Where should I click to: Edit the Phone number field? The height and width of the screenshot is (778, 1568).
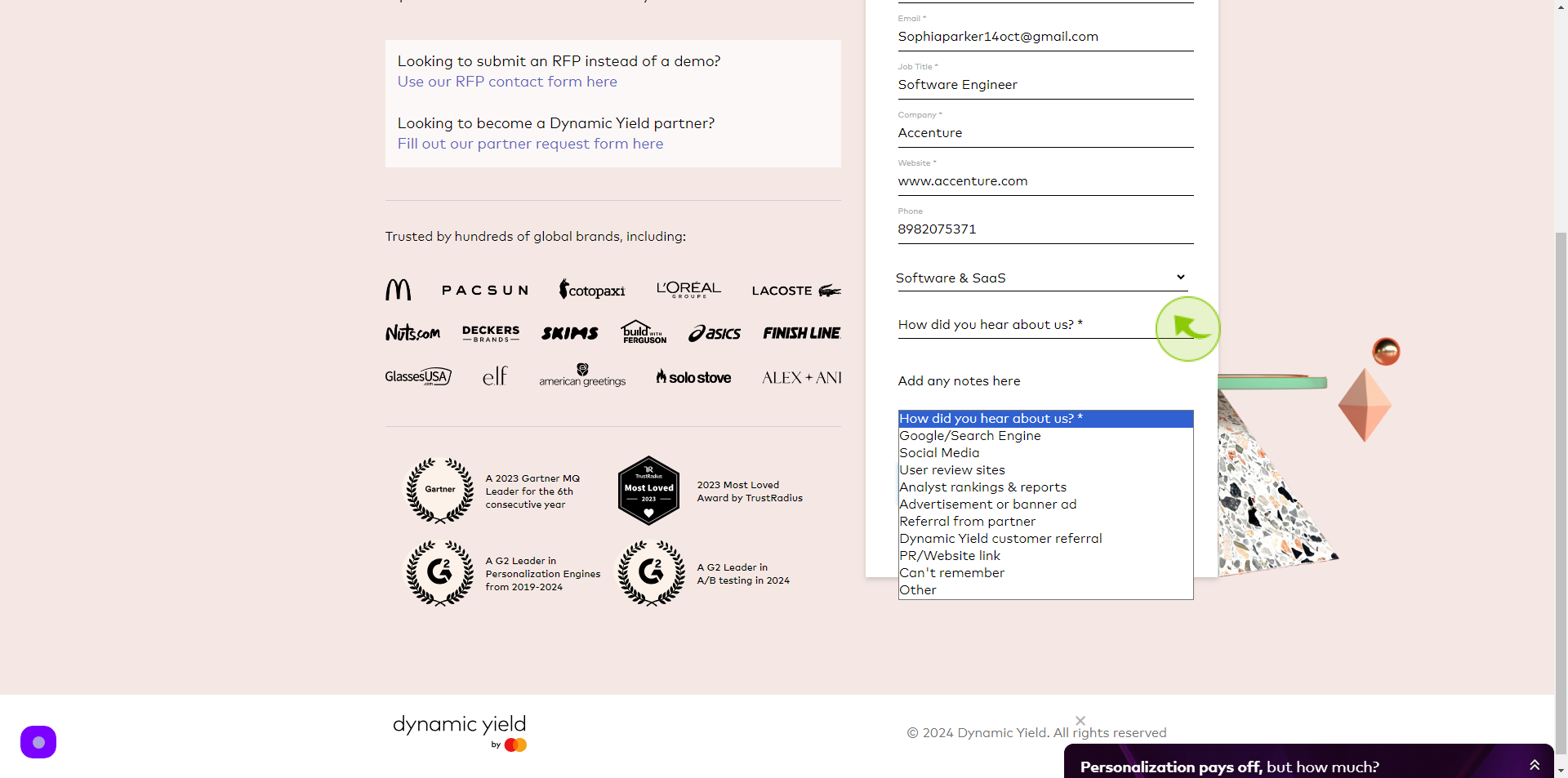1045,229
